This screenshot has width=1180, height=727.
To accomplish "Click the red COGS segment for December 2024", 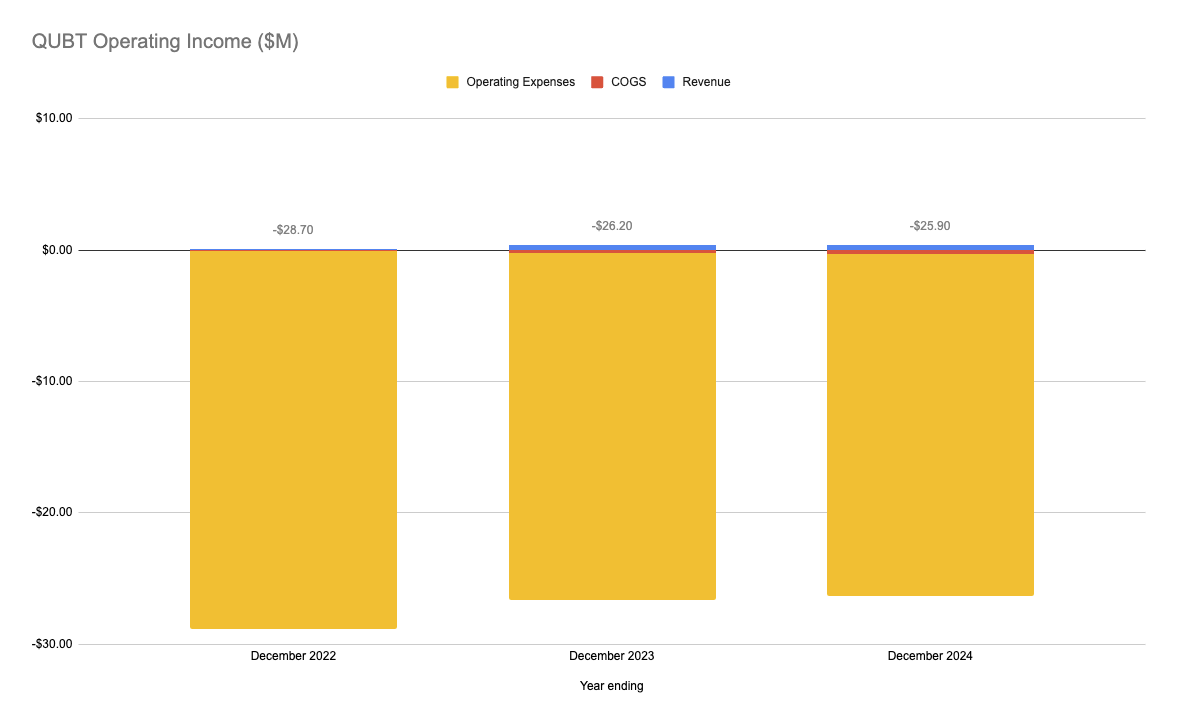I will pos(930,254).
